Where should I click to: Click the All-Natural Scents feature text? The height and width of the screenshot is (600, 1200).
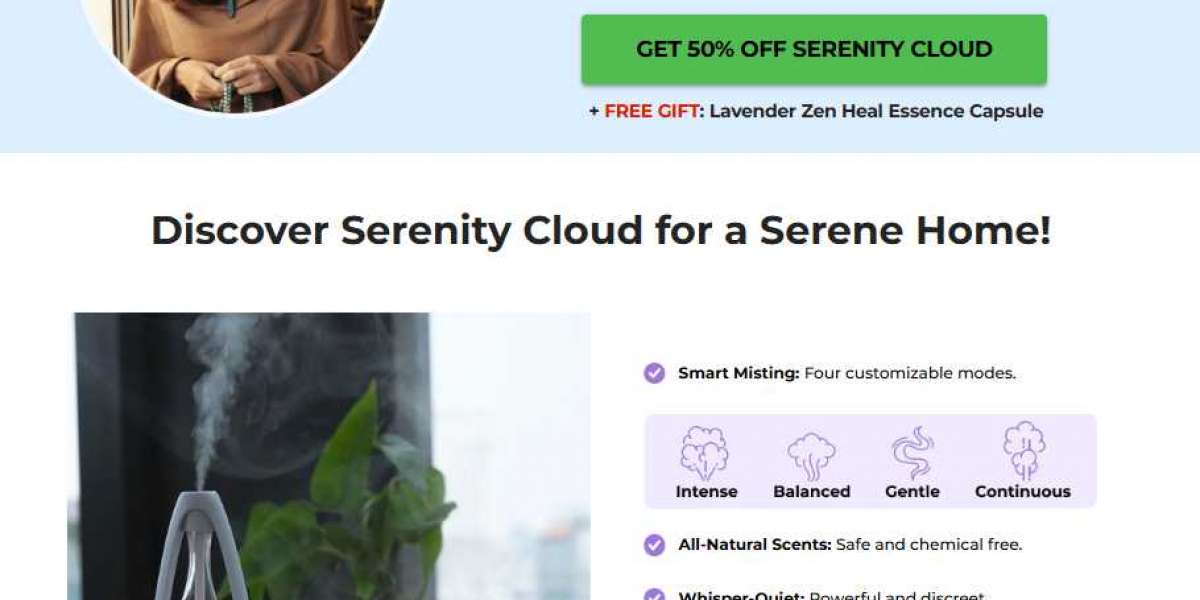pos(850,545)
